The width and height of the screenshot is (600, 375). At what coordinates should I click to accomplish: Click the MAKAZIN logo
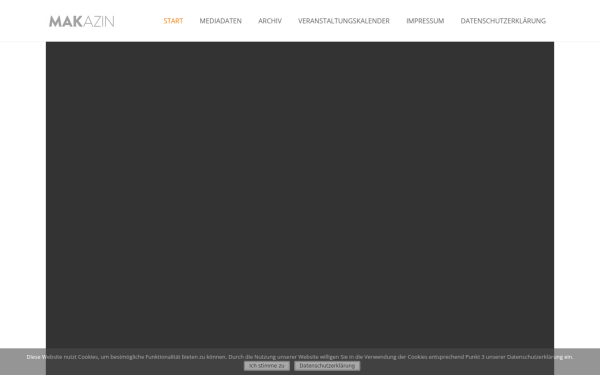click(82, 21)
